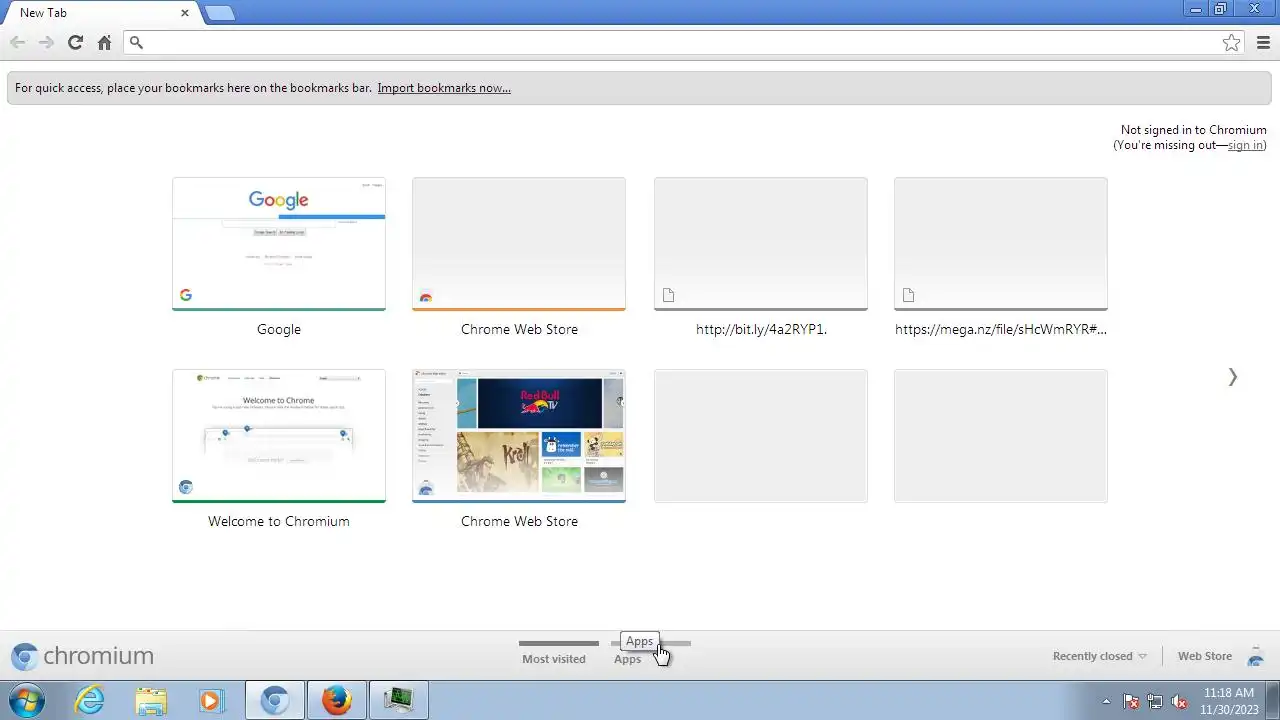This screenshot has width=1280, height=720.
Task: Open first-row Chrome Web Store thumbnail
Action: [519, 244]
